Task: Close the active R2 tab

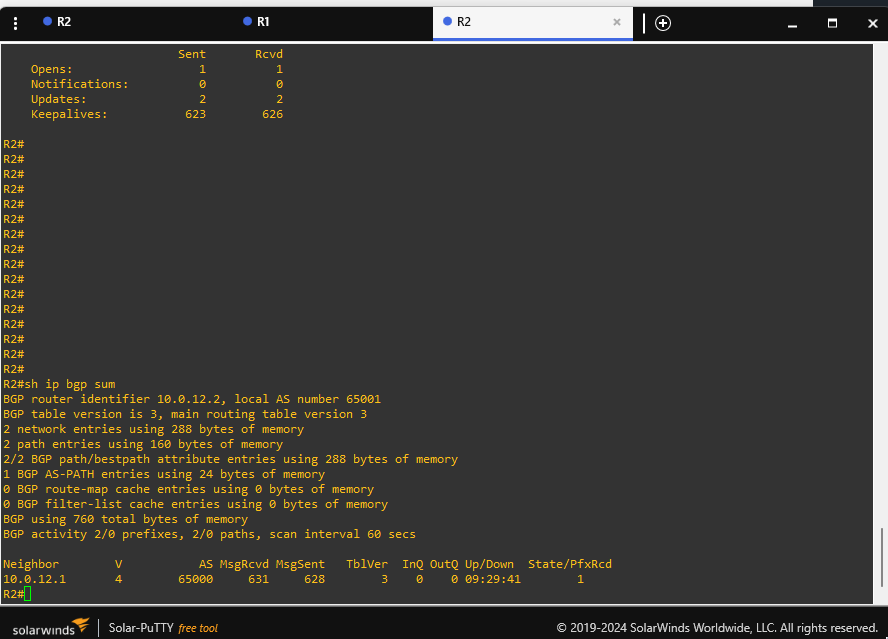Action: (x=617, y=22)
